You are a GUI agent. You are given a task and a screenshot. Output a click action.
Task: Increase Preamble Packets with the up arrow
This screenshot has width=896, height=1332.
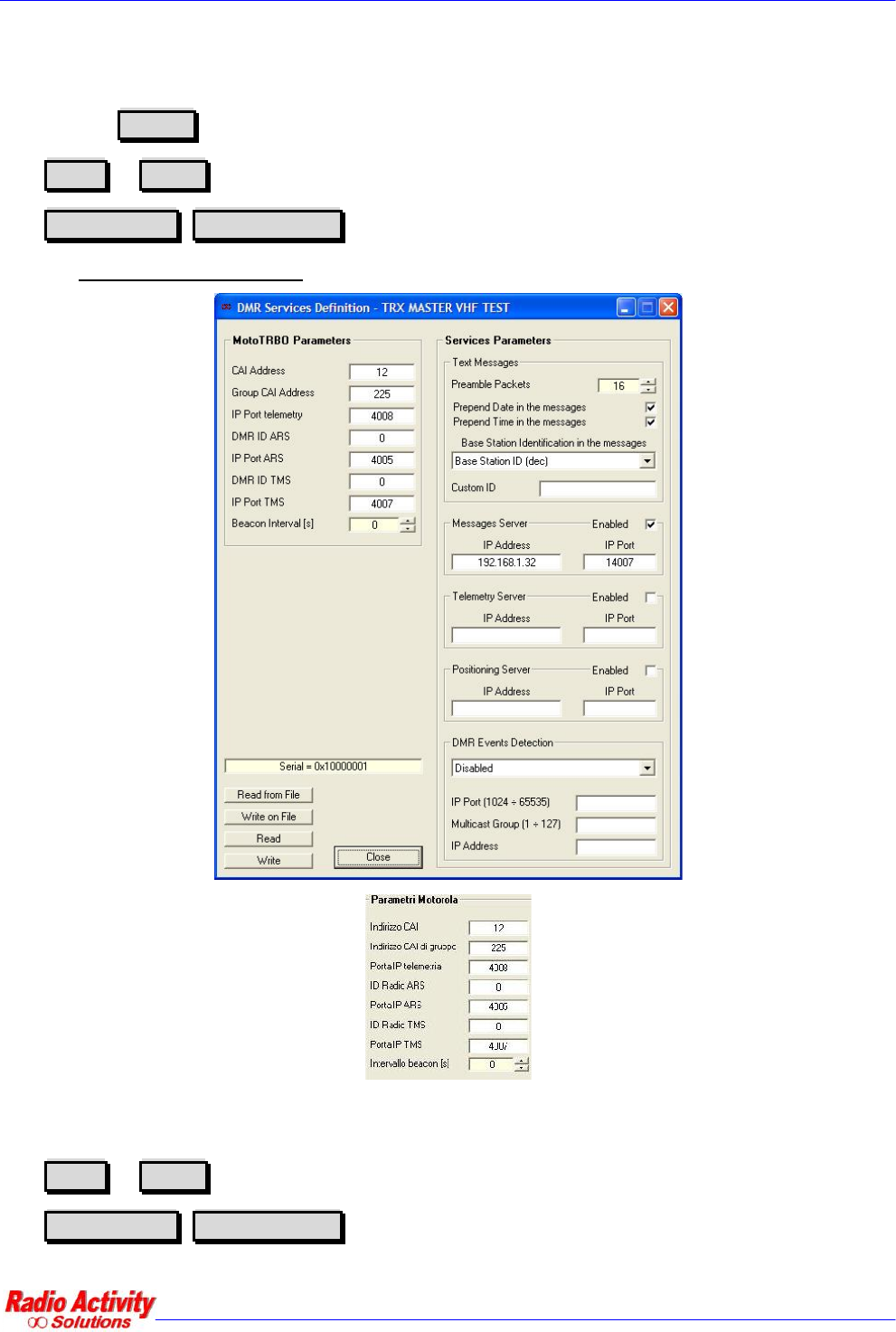[x=648, y=382]
